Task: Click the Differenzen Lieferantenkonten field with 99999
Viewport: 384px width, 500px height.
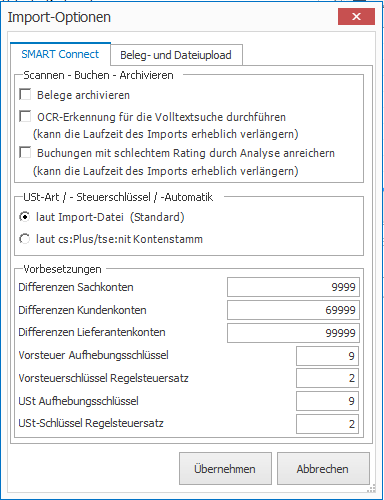Action: point(293,333)
